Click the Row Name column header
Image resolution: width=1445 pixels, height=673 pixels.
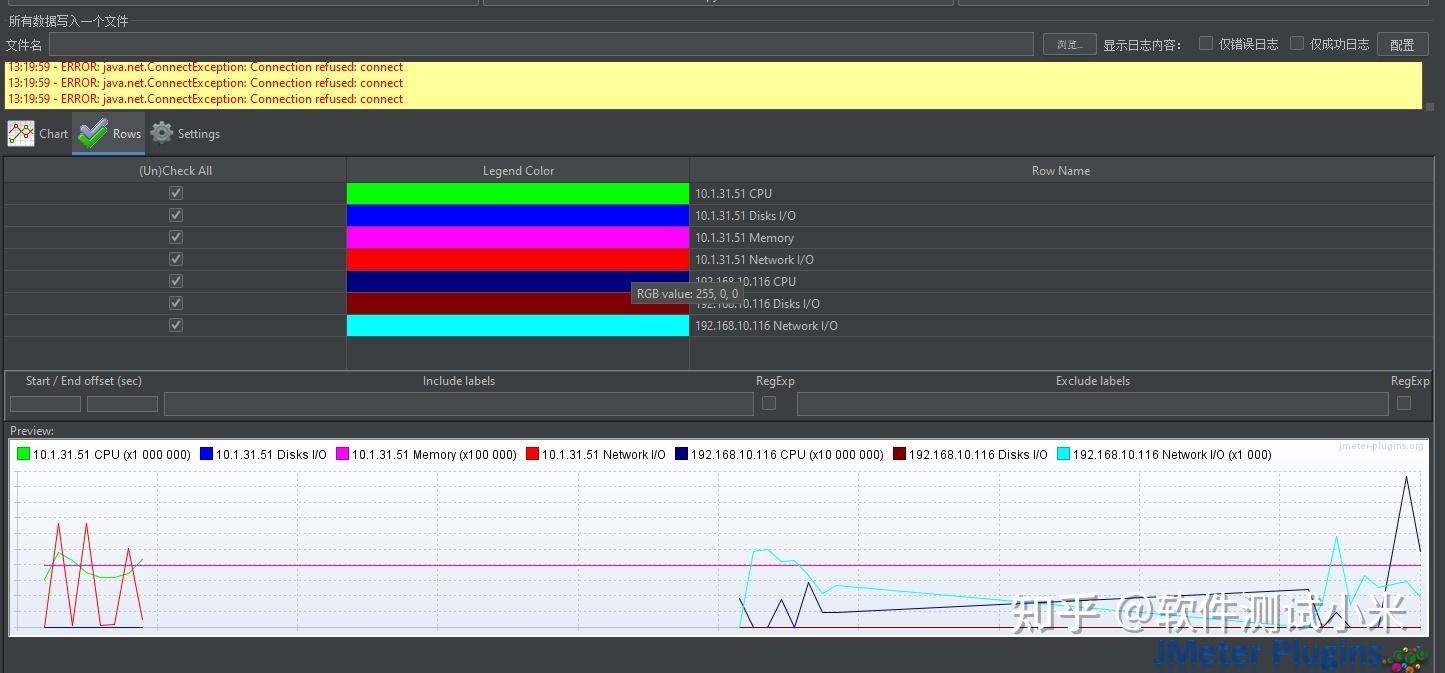pos(1061,170)
